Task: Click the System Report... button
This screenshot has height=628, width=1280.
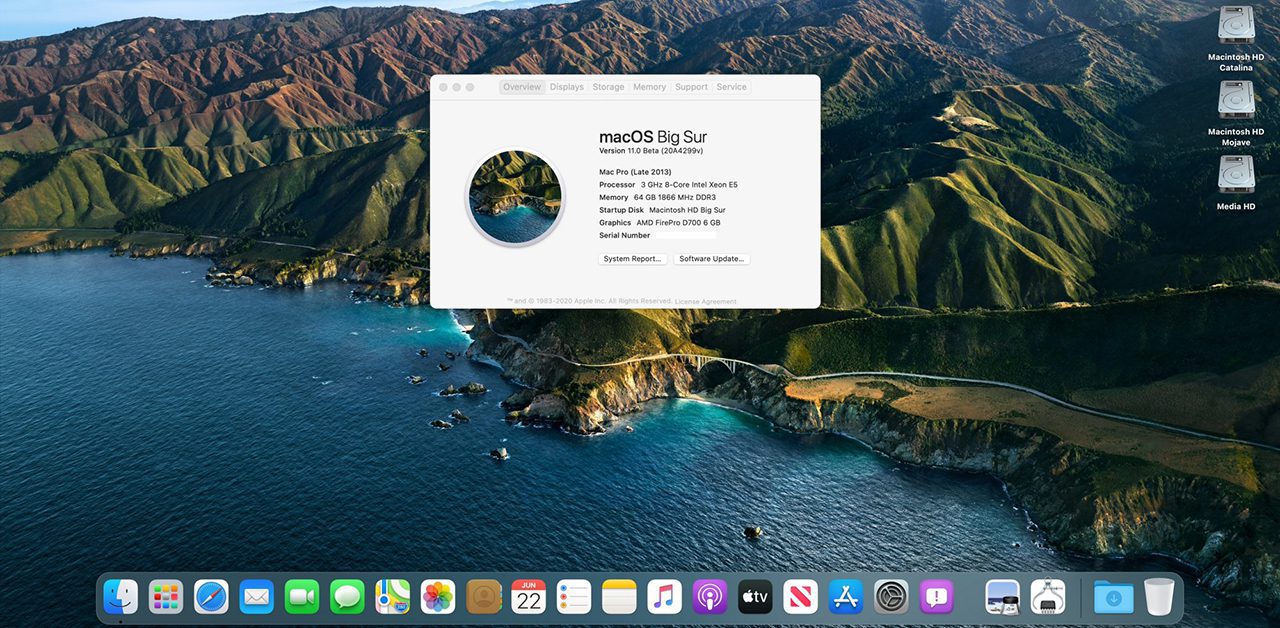Action: (633, 259)
